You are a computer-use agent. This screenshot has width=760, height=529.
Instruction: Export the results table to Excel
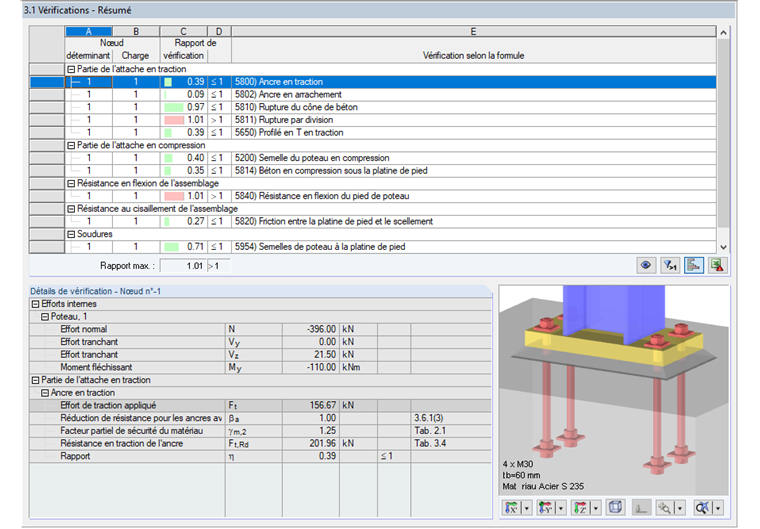click(x=717, y=265)
